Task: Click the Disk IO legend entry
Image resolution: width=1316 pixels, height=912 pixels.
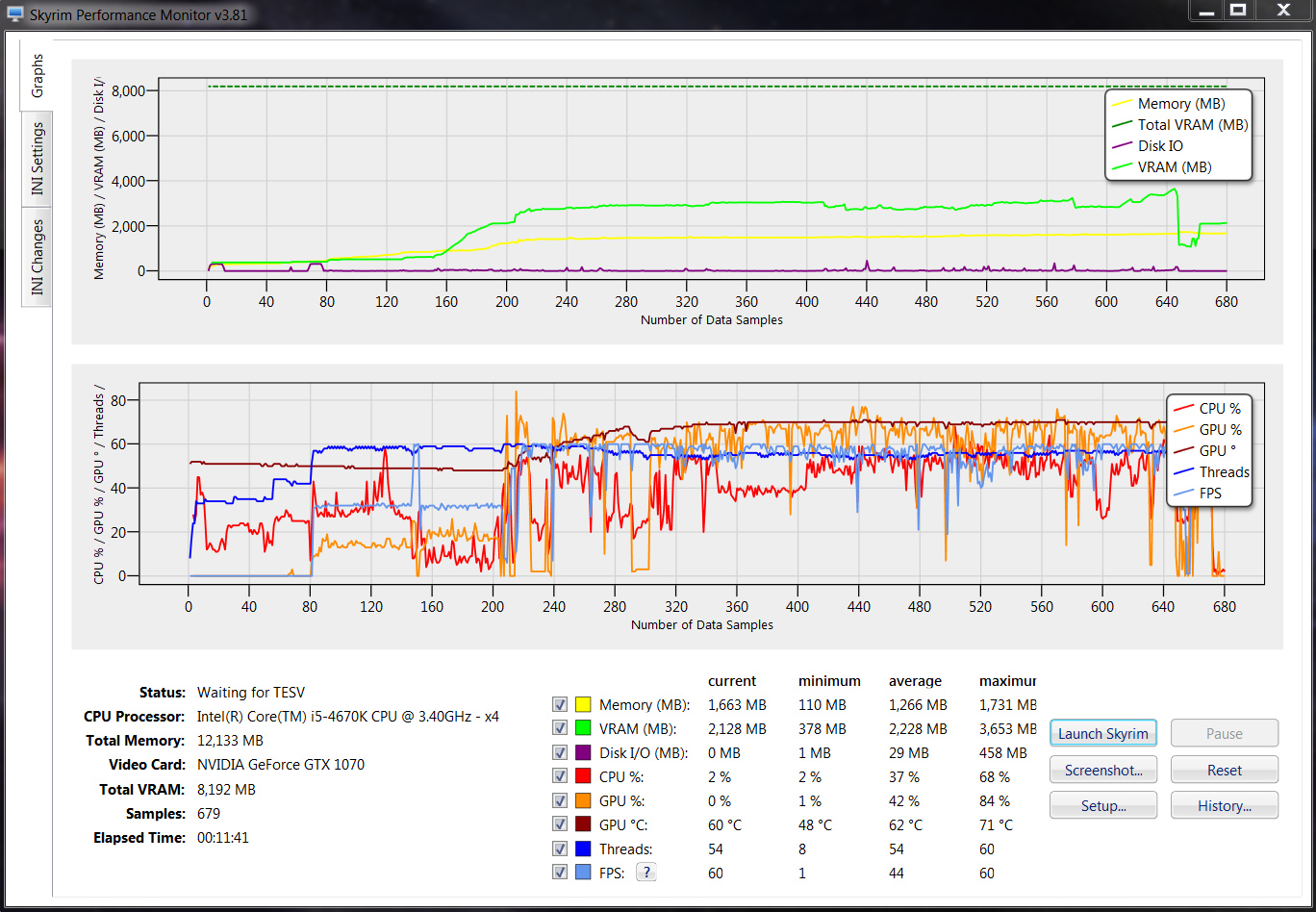Action: click(1148, 146)
